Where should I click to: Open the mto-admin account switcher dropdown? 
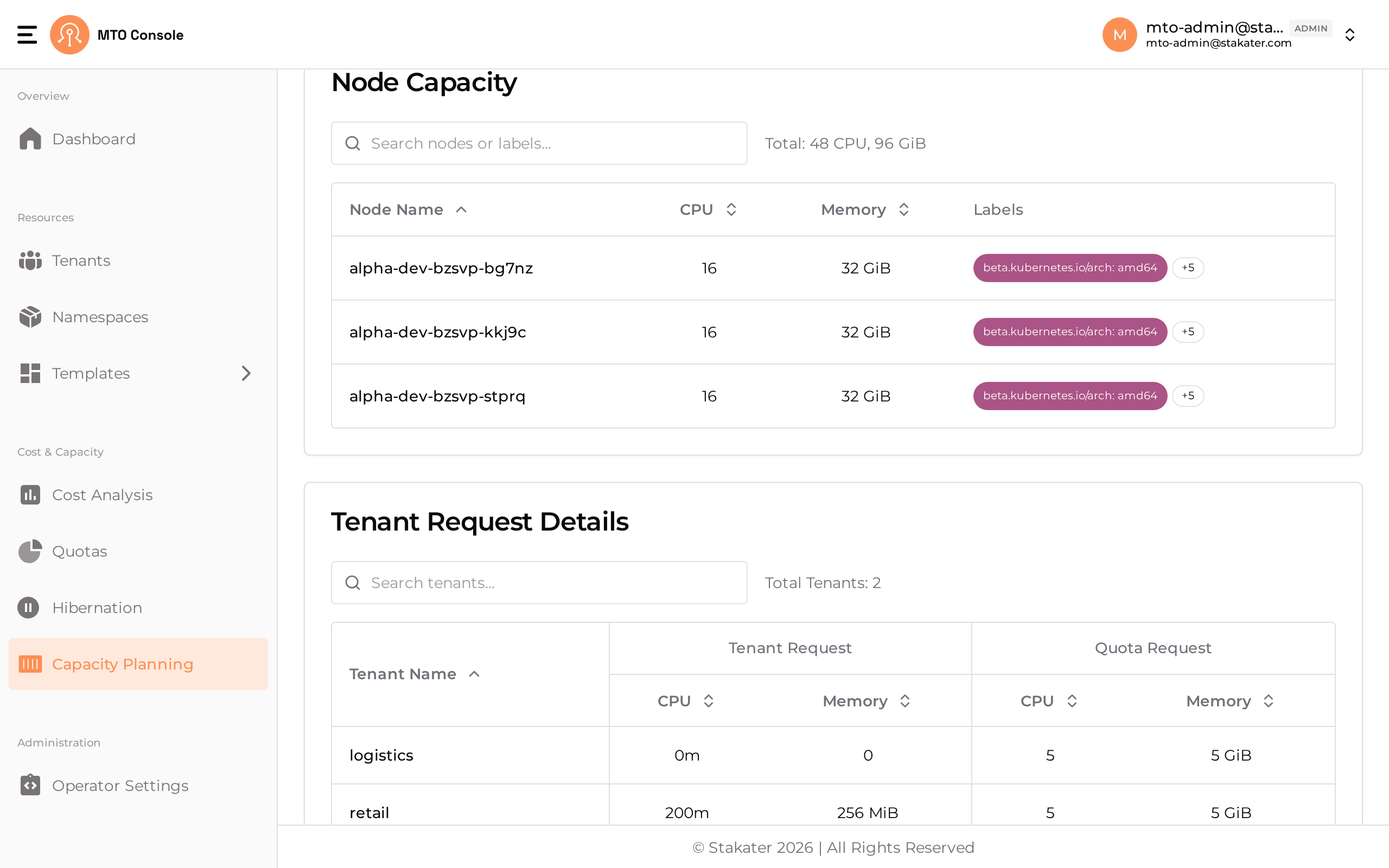(x=1350, y=34)
